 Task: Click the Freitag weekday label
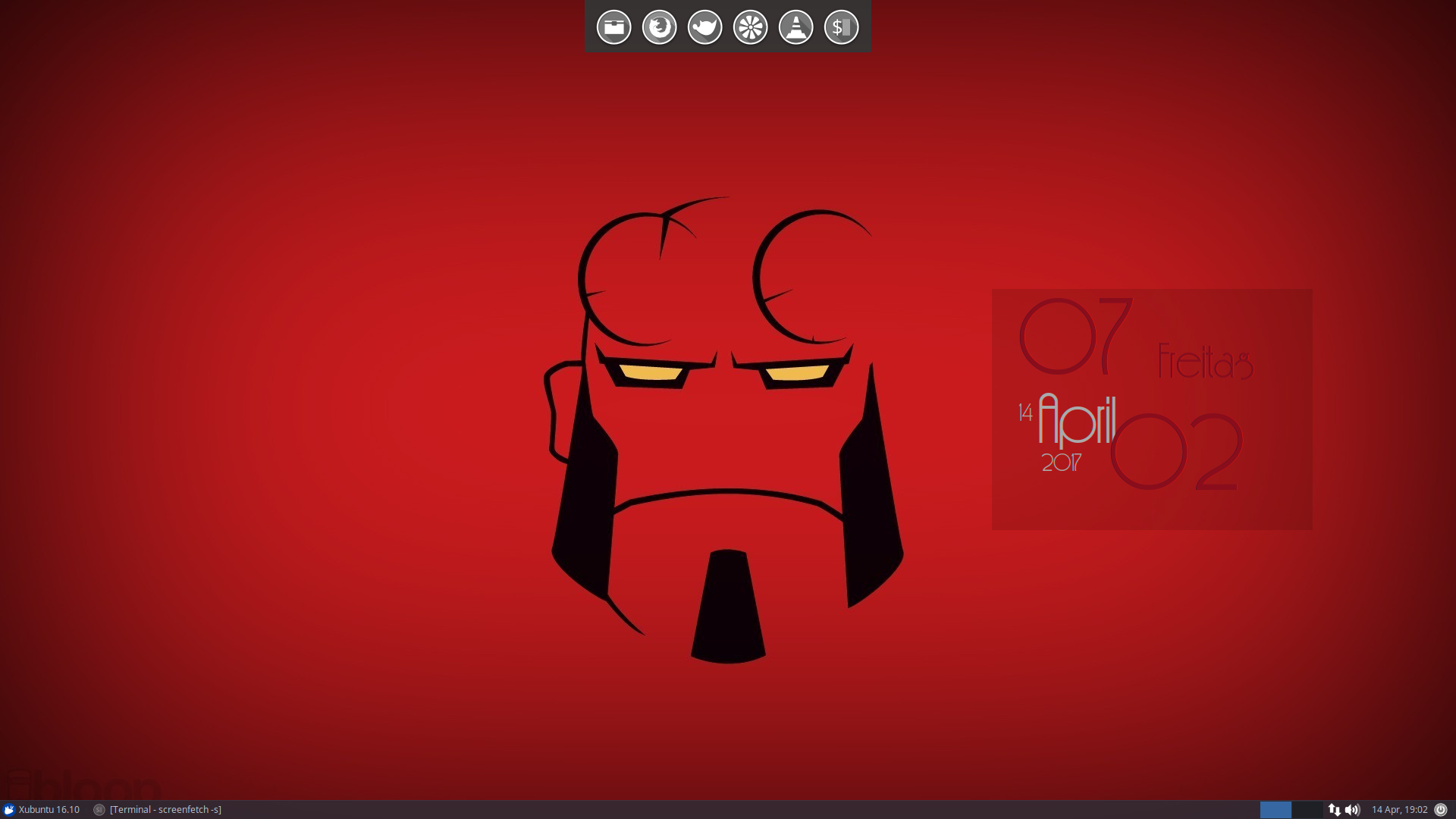tap(1205, 362)
